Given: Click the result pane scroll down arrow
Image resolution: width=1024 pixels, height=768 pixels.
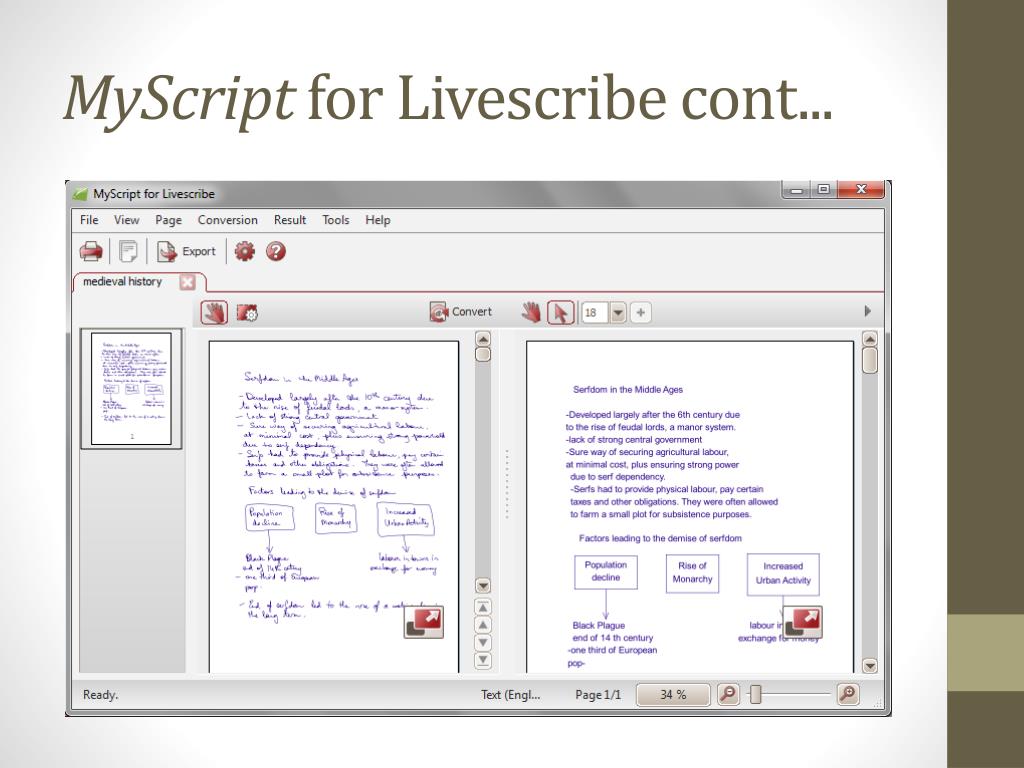Looking at the screenshot, I should pyautogui.click(x=869, y=666).
